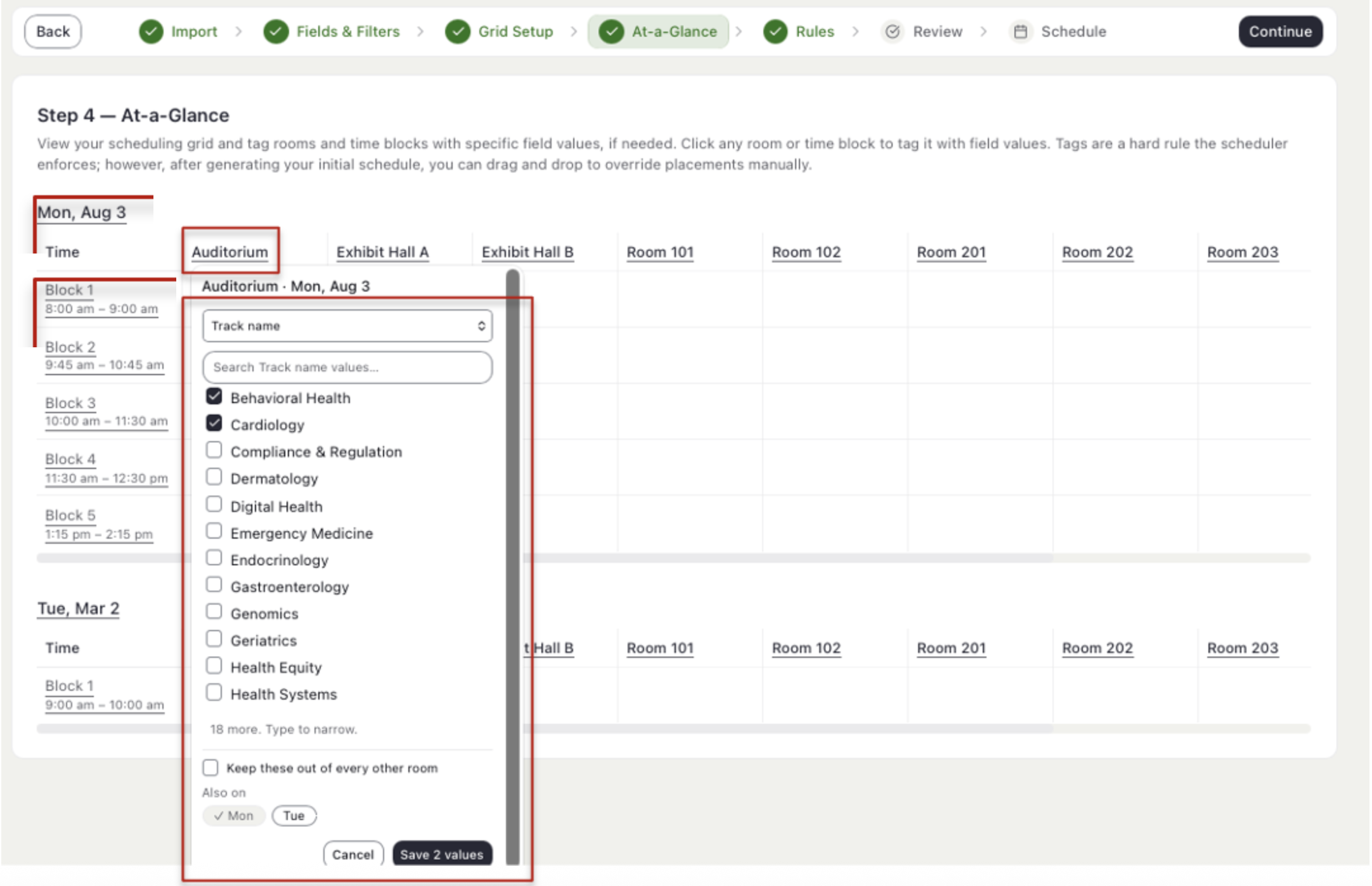Enable Keep these out of every other room
Viewport: 1372px width, 886px height.
pos(210,767)
